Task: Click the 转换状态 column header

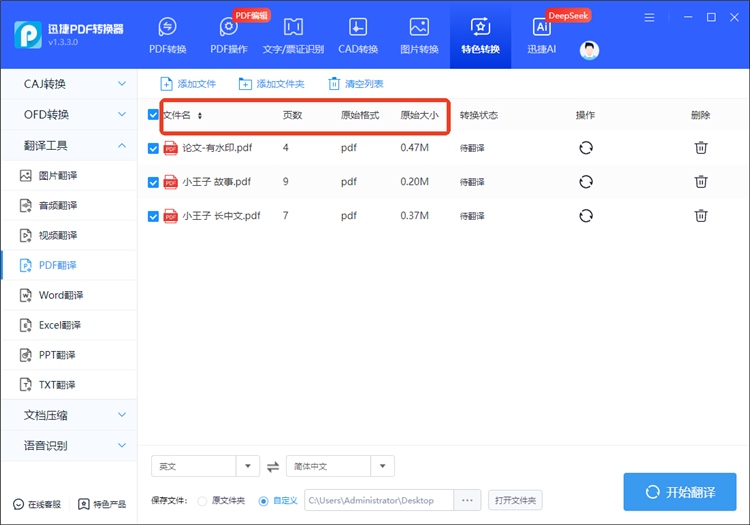Action: click(x=479, y=115)
